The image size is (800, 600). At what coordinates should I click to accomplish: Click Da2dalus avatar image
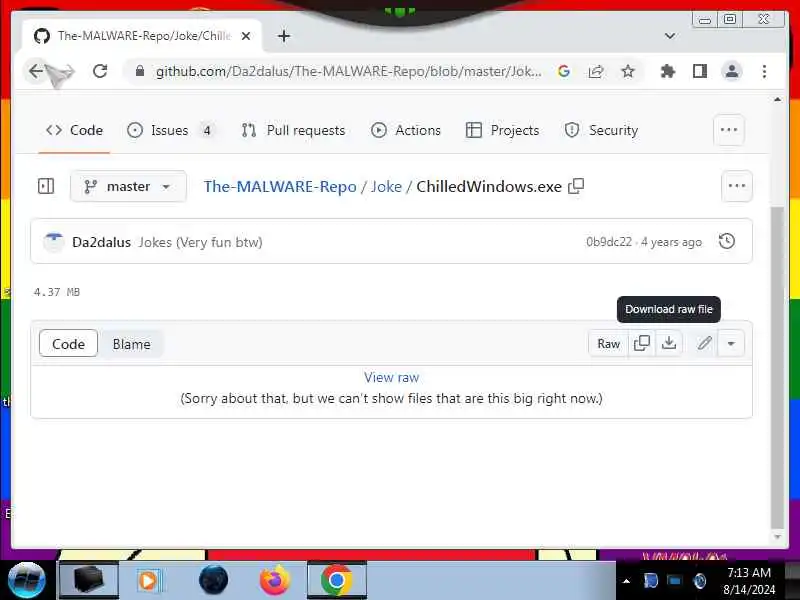[x=53, y=242]
